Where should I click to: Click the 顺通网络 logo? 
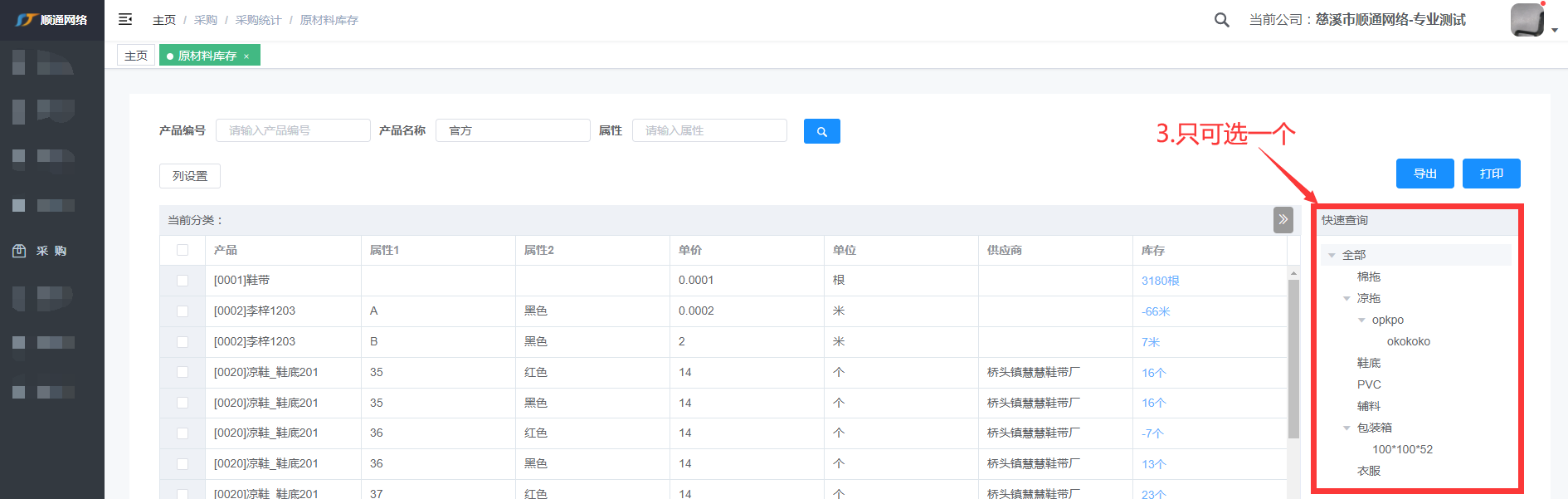[51, 20]
